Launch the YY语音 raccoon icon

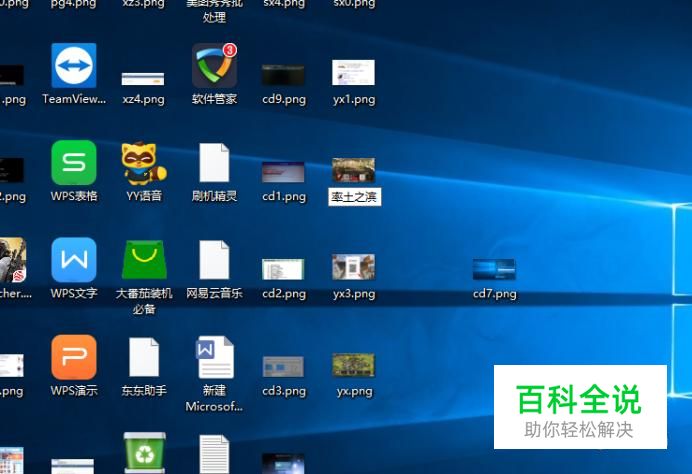click(144, 163)
